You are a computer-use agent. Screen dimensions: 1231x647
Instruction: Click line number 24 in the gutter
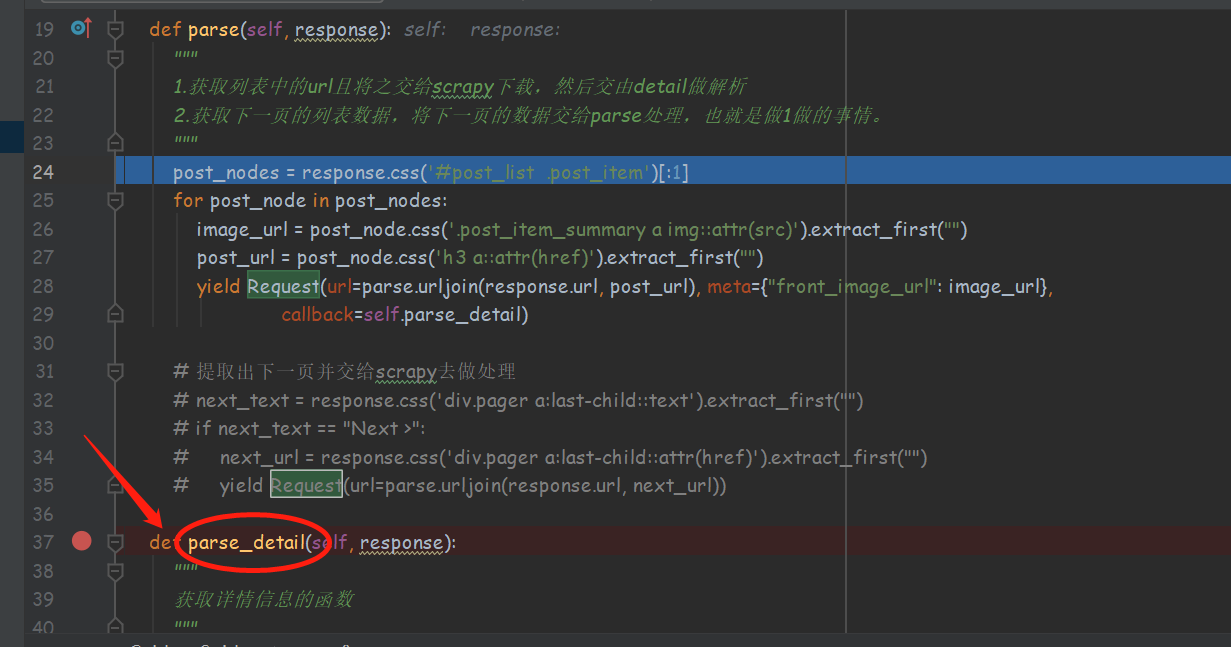(43, 172)
